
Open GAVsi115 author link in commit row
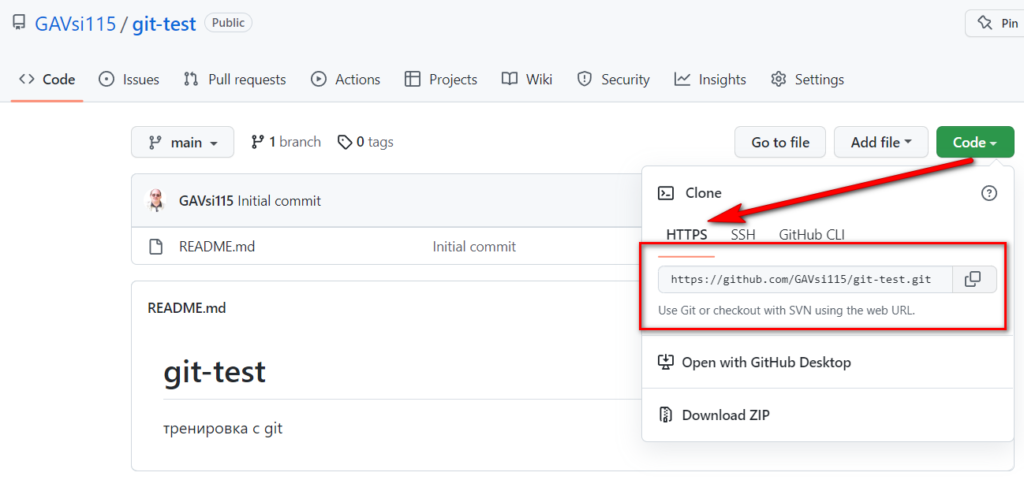(x=206, y=201)
